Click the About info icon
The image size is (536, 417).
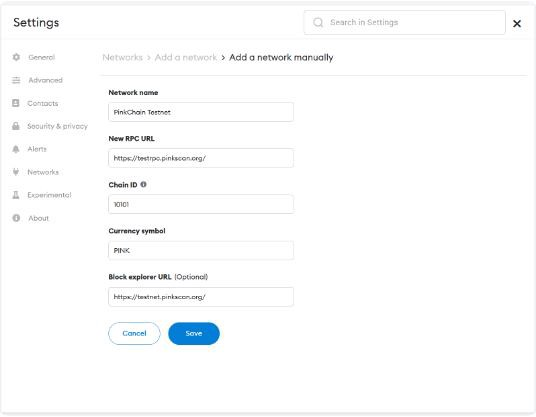click(16, 218)
